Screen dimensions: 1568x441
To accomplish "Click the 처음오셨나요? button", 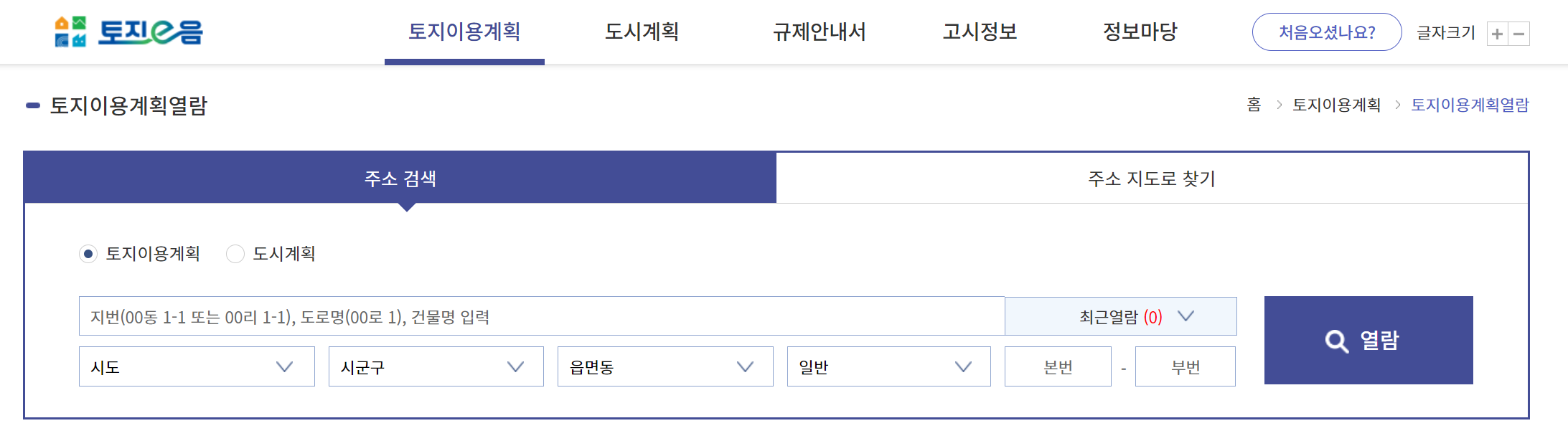I will coord(1326,32).
